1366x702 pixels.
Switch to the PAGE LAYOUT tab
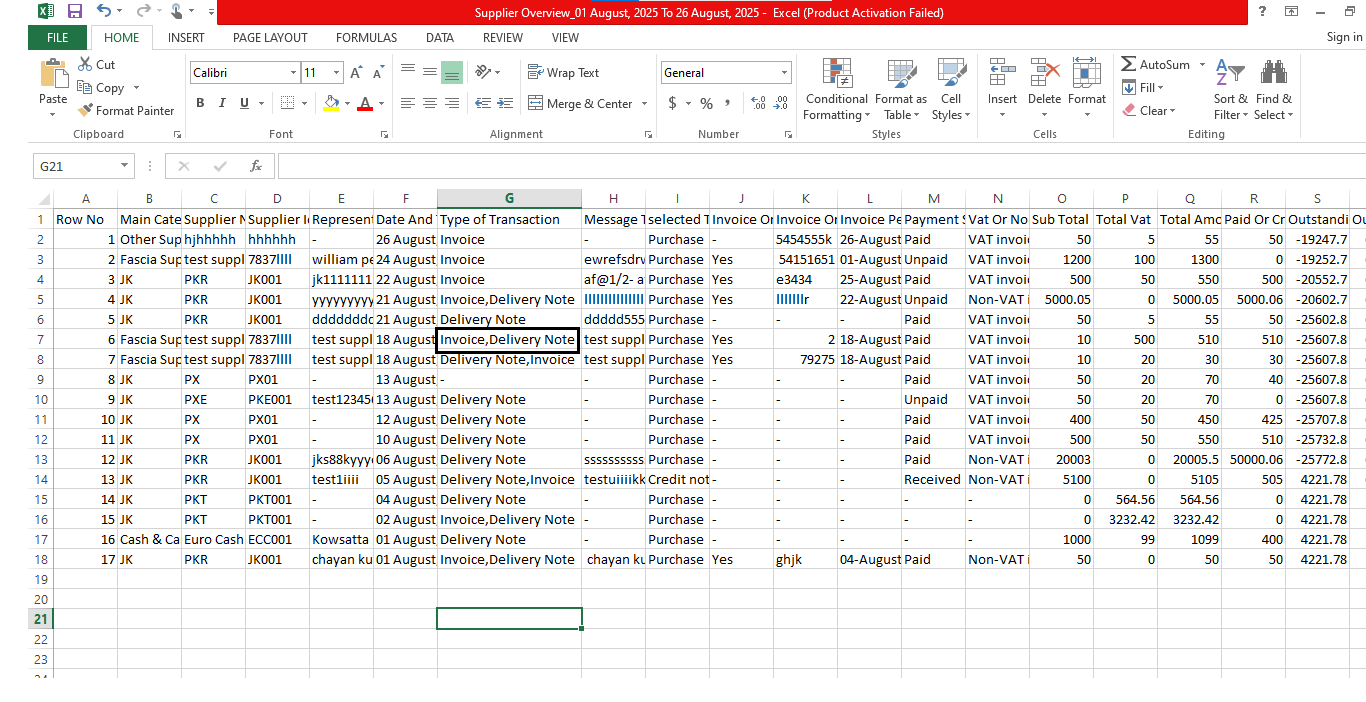[270, 37]
